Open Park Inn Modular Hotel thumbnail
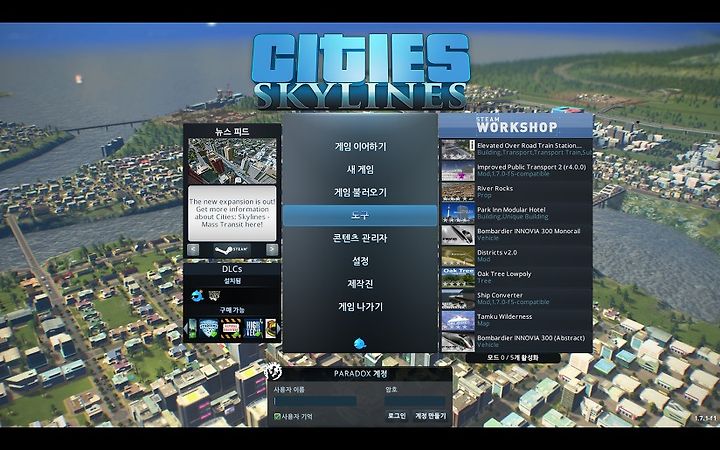This screenshot has width=720, height=450. [x=458, y=214]
